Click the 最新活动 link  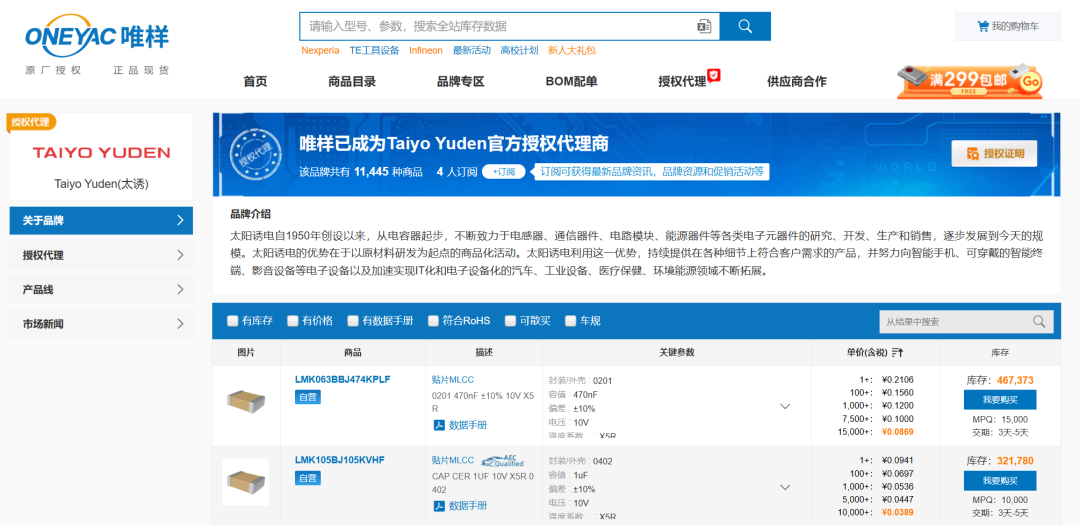(472, 50)
